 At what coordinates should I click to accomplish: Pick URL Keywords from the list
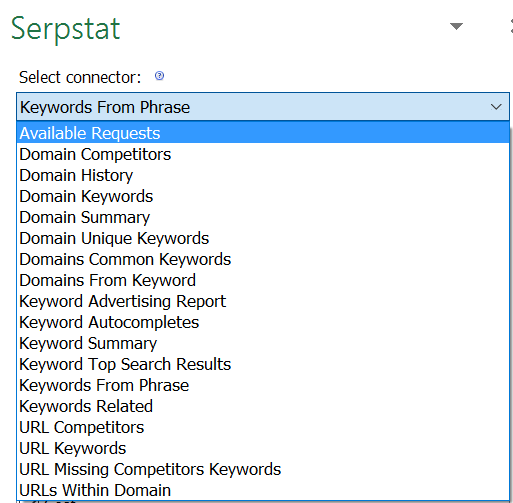263,448
